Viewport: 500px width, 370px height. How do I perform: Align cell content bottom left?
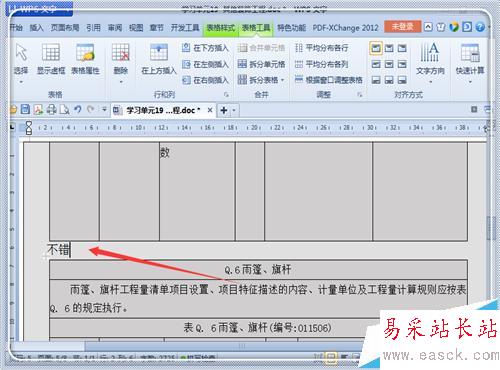point(376,80)
